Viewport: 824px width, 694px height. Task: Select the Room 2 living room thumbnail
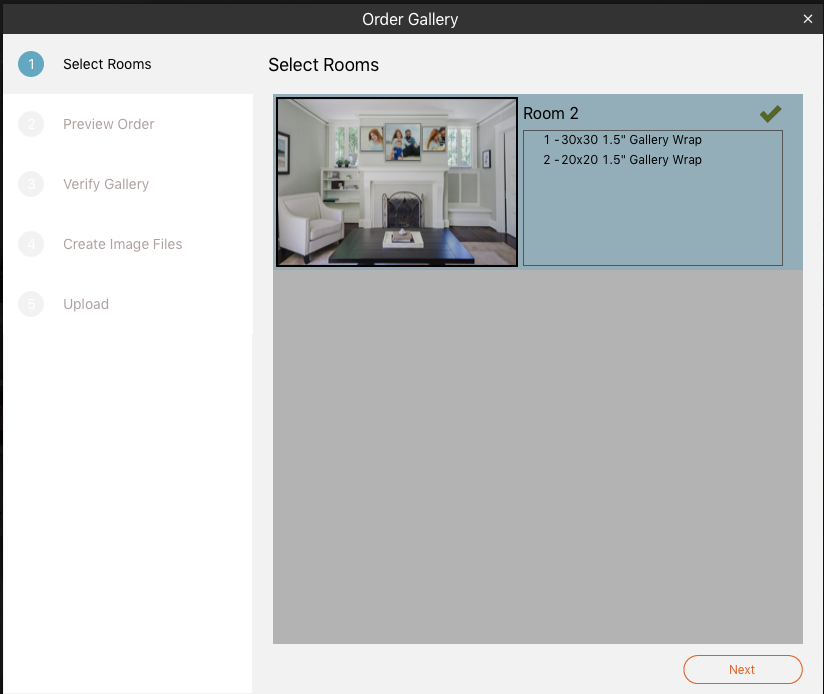397,182
